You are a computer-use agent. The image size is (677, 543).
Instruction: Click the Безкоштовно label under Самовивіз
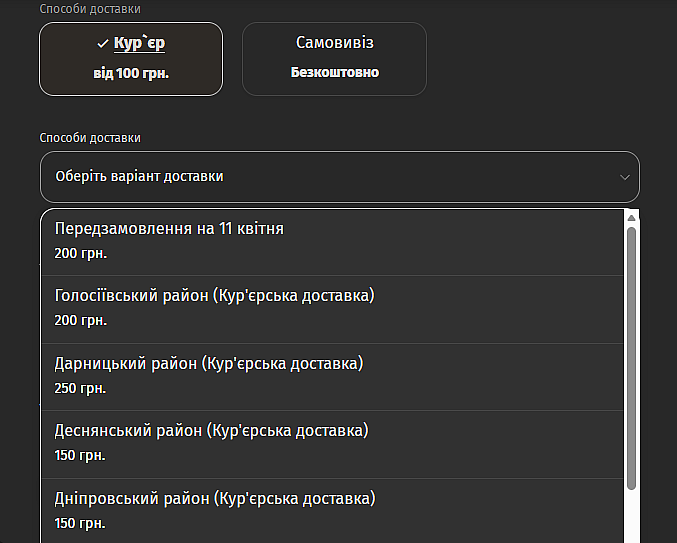(x=335, y=73)
